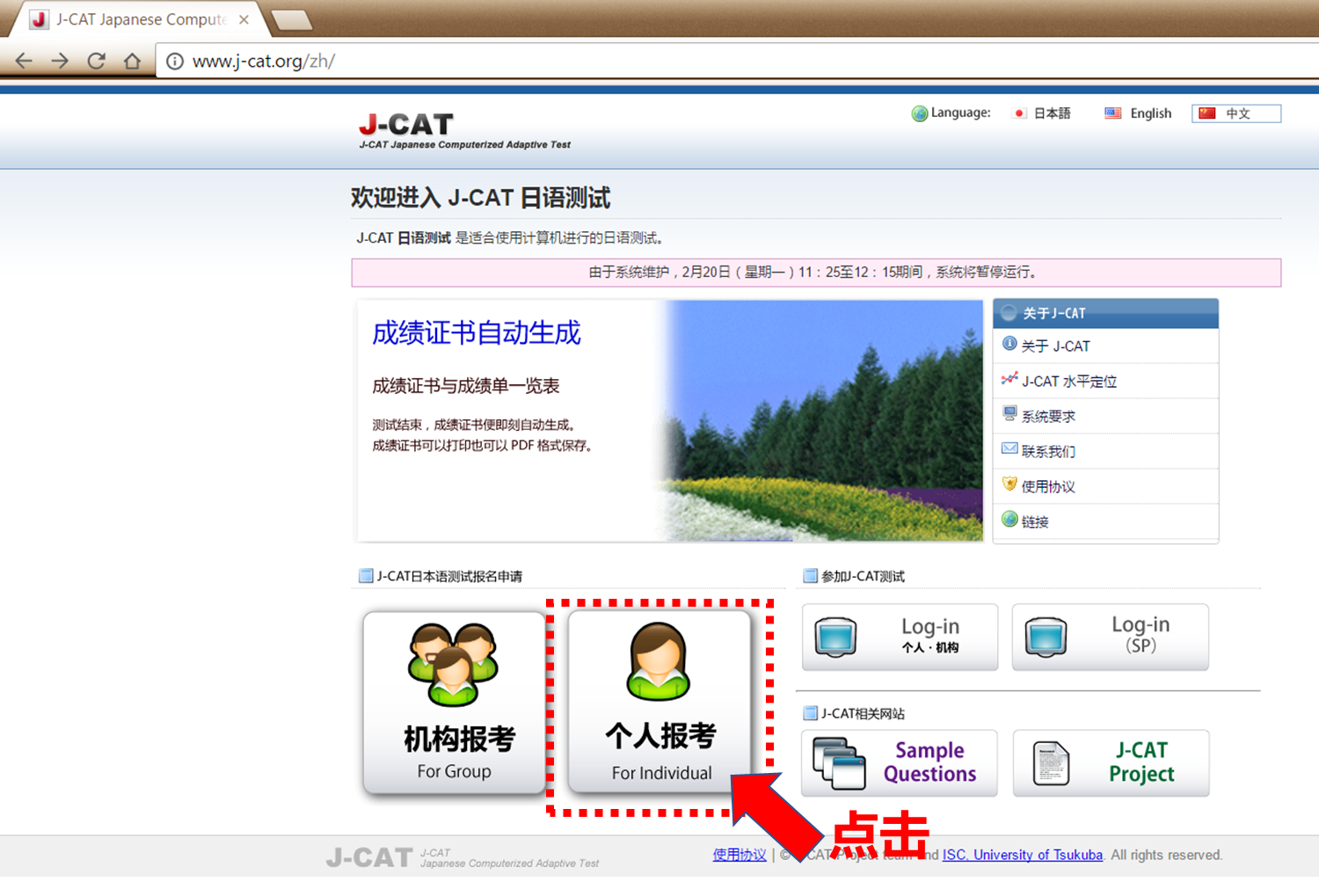Screen dimensions: 1319x896
Task: Open J-CAT Project button
Action: tap(1111, 763)
